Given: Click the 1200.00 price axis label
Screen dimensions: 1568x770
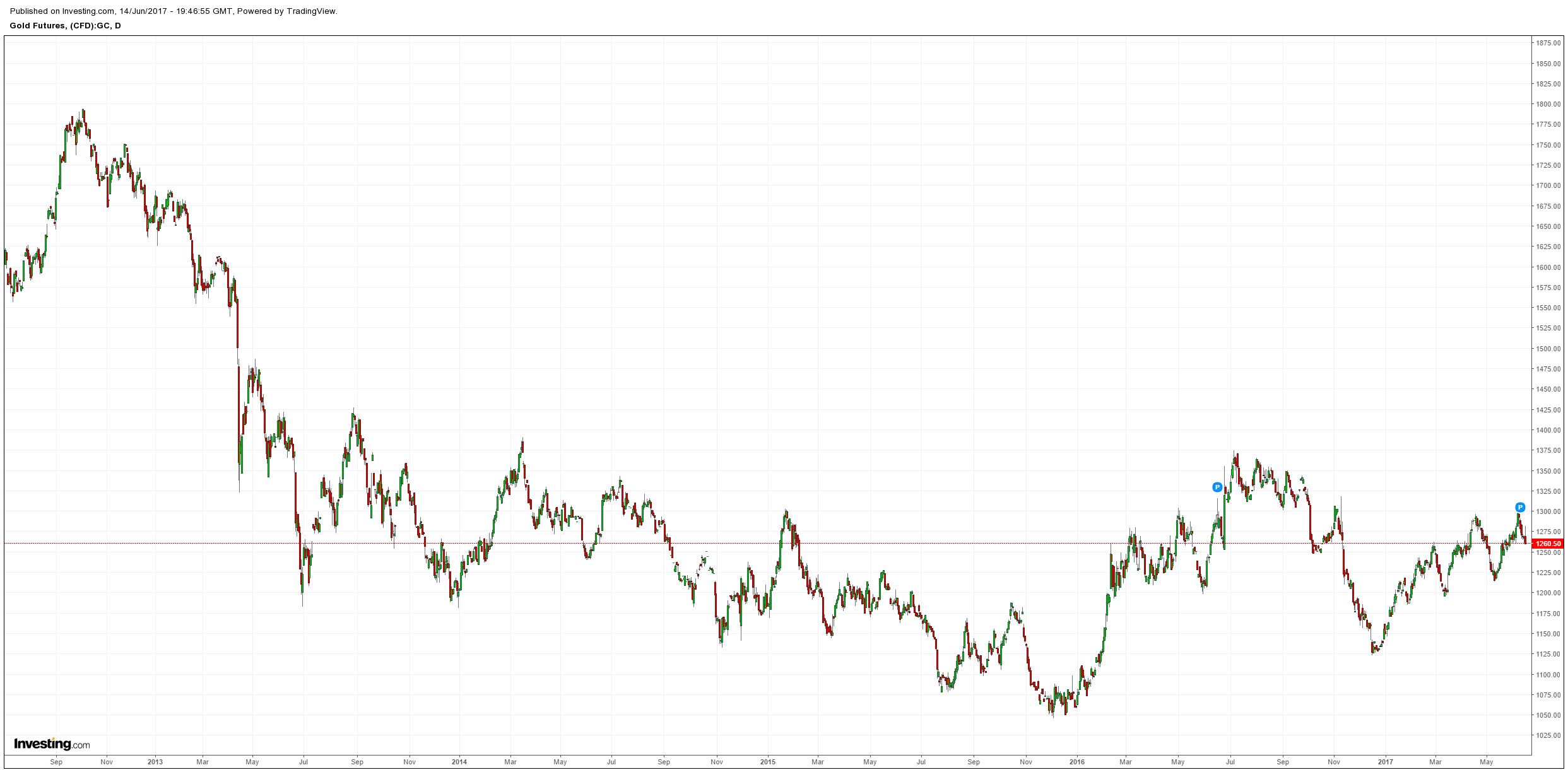Looking at the screenshot, I should click(1548, 593).
